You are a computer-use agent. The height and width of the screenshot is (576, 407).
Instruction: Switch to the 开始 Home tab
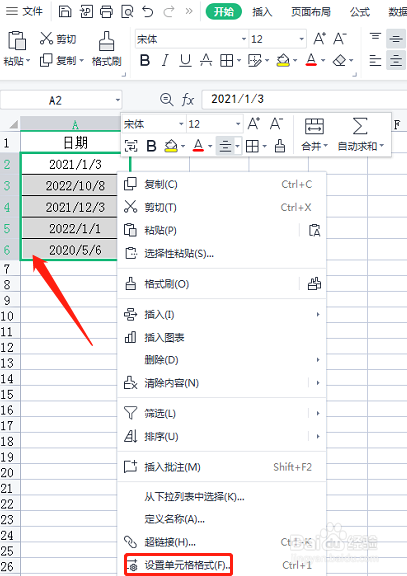coord(224,12)
